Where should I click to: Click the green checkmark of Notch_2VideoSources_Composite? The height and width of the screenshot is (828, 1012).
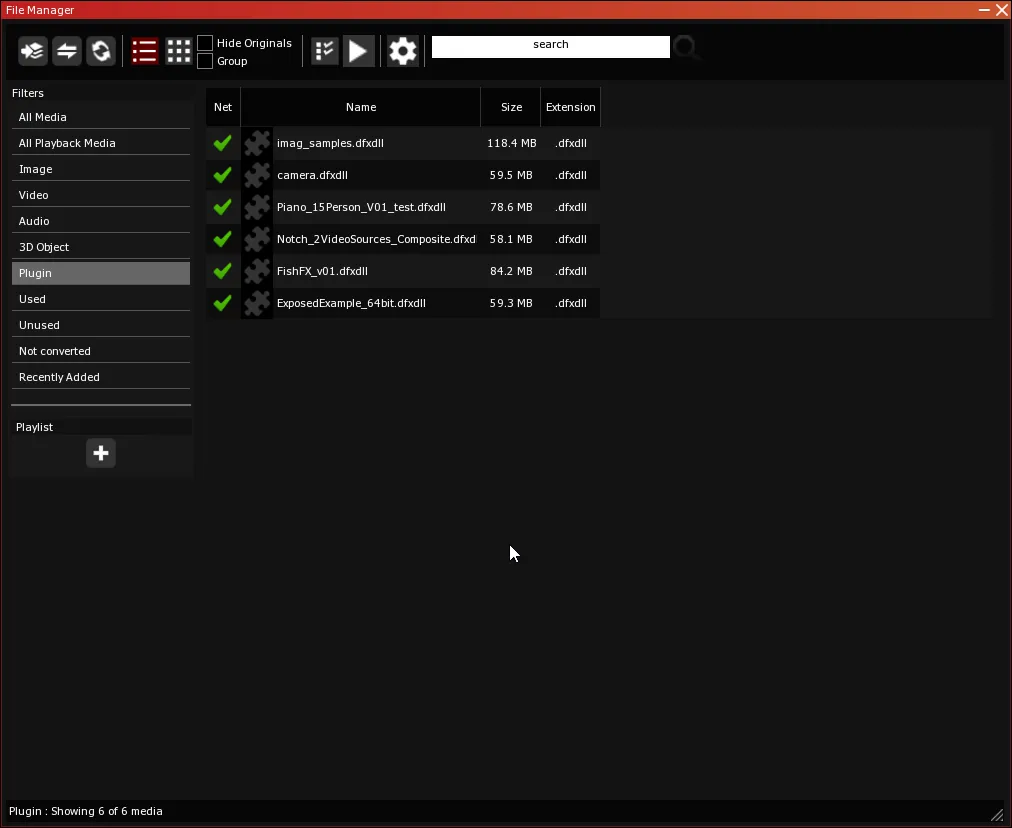pyautogui.click(x=223, y=239)
